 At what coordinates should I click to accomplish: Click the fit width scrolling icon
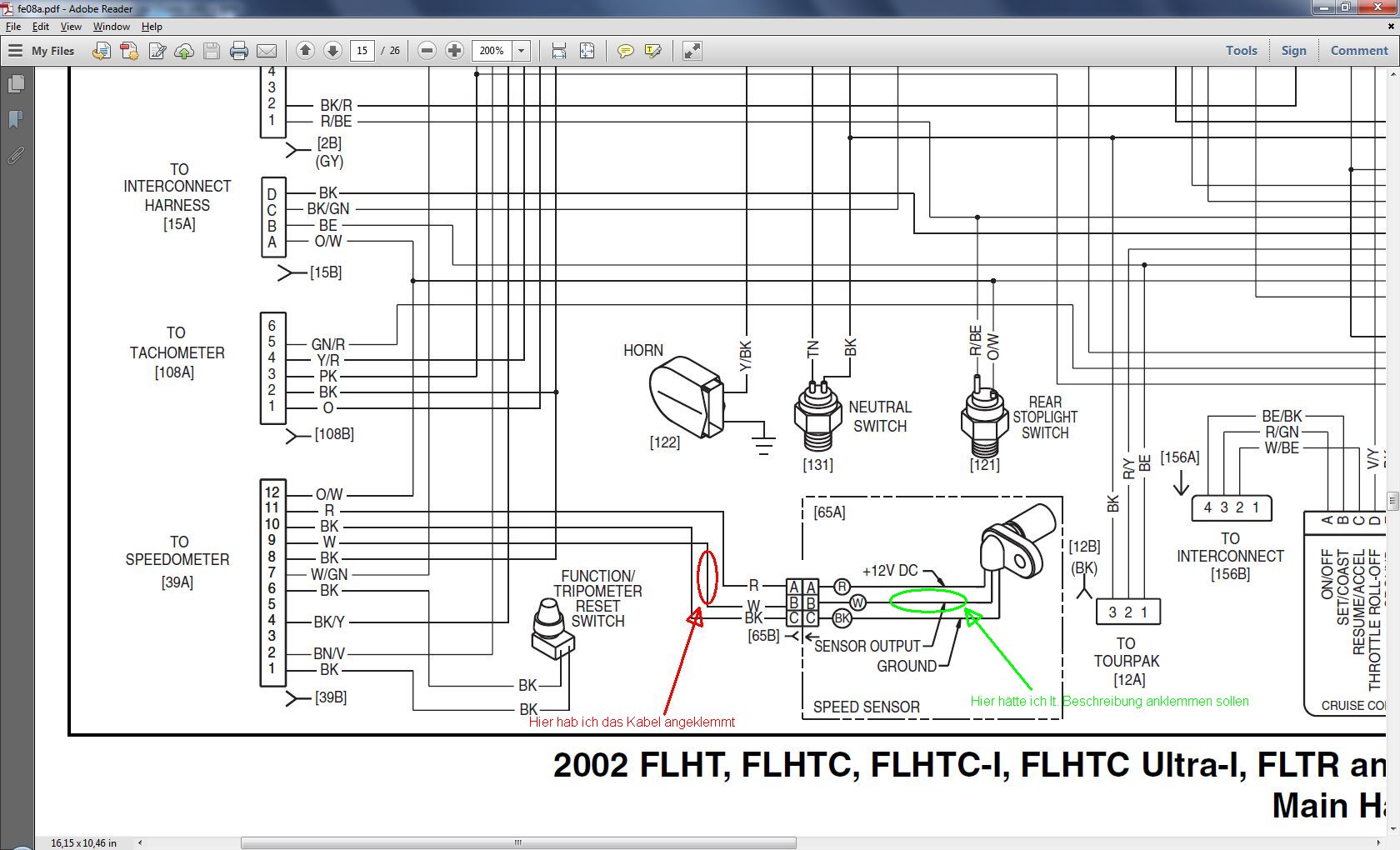(559, 51)
